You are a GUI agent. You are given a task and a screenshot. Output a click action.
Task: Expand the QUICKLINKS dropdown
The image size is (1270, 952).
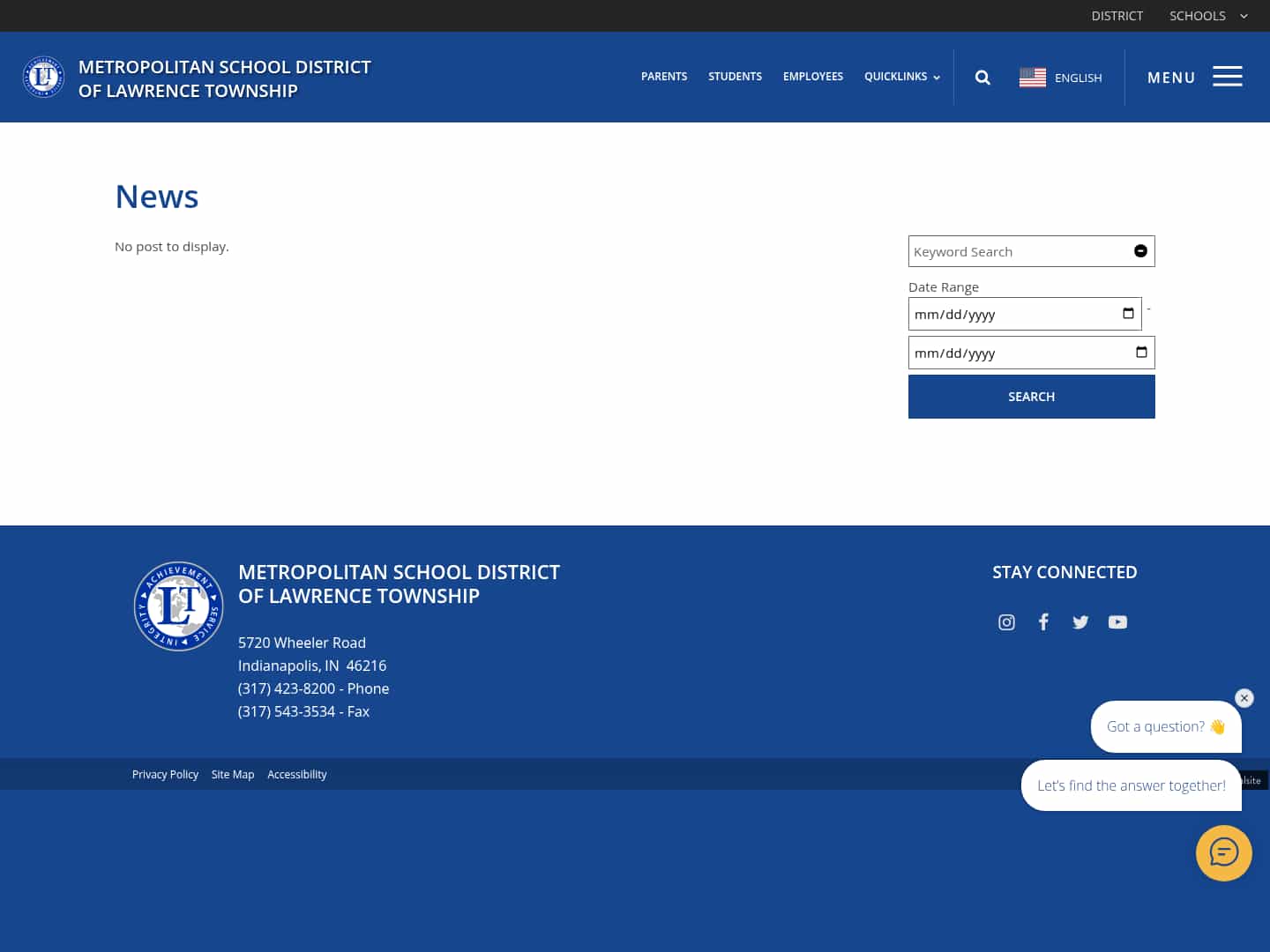point(901,77)
